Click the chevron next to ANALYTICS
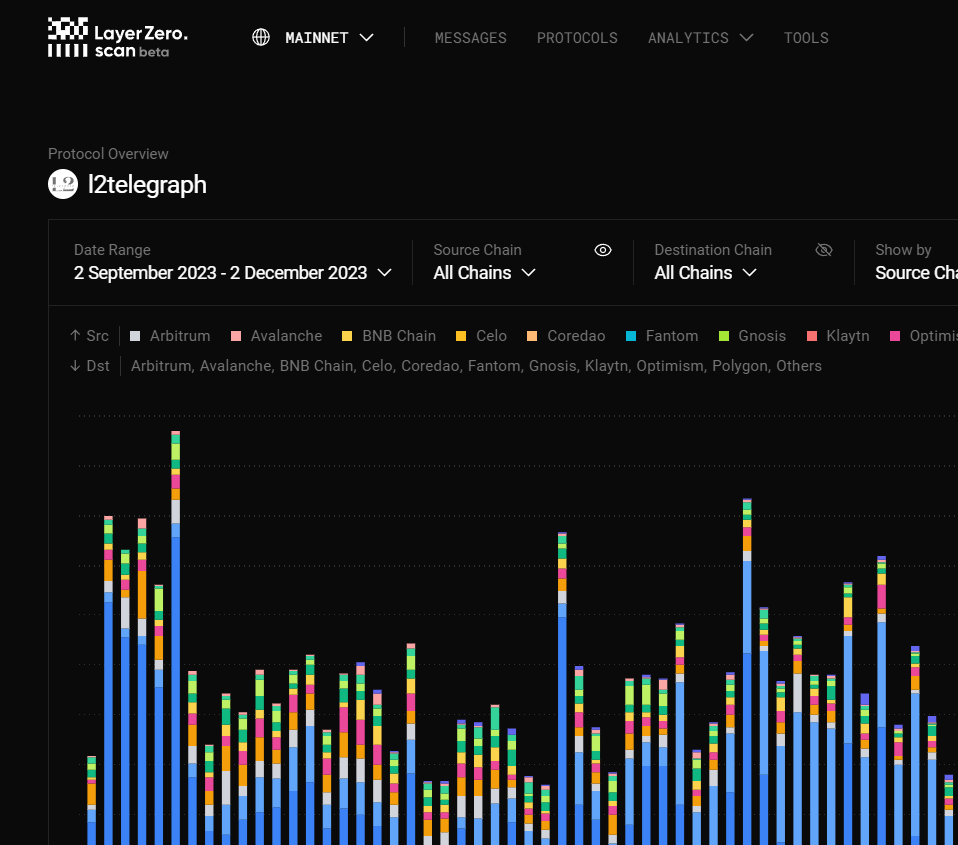Viewport: 958px width, 845px height. [x=746, y=38]
